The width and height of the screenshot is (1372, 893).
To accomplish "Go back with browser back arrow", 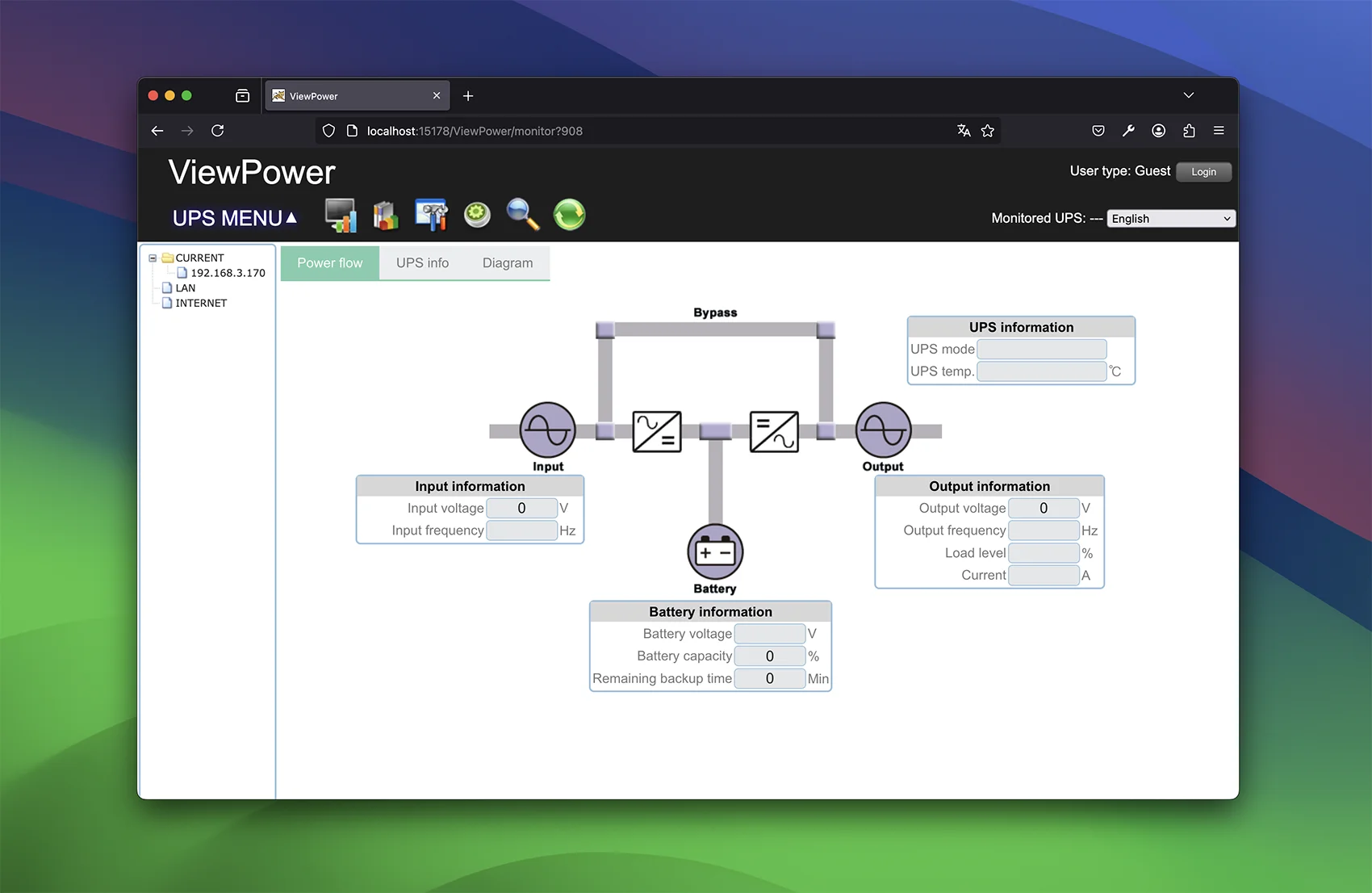I will [x=157, y=131].
